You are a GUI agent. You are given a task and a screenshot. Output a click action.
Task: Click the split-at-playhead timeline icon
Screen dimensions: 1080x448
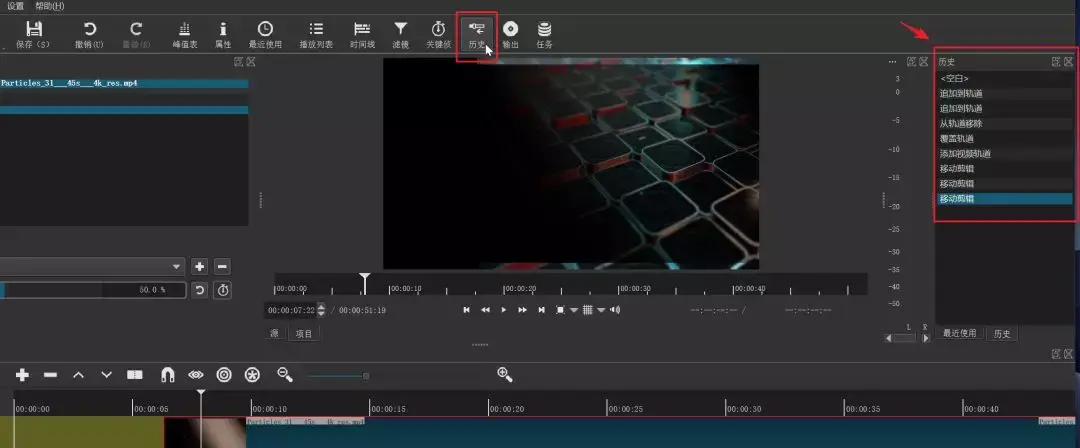[135, 375]
